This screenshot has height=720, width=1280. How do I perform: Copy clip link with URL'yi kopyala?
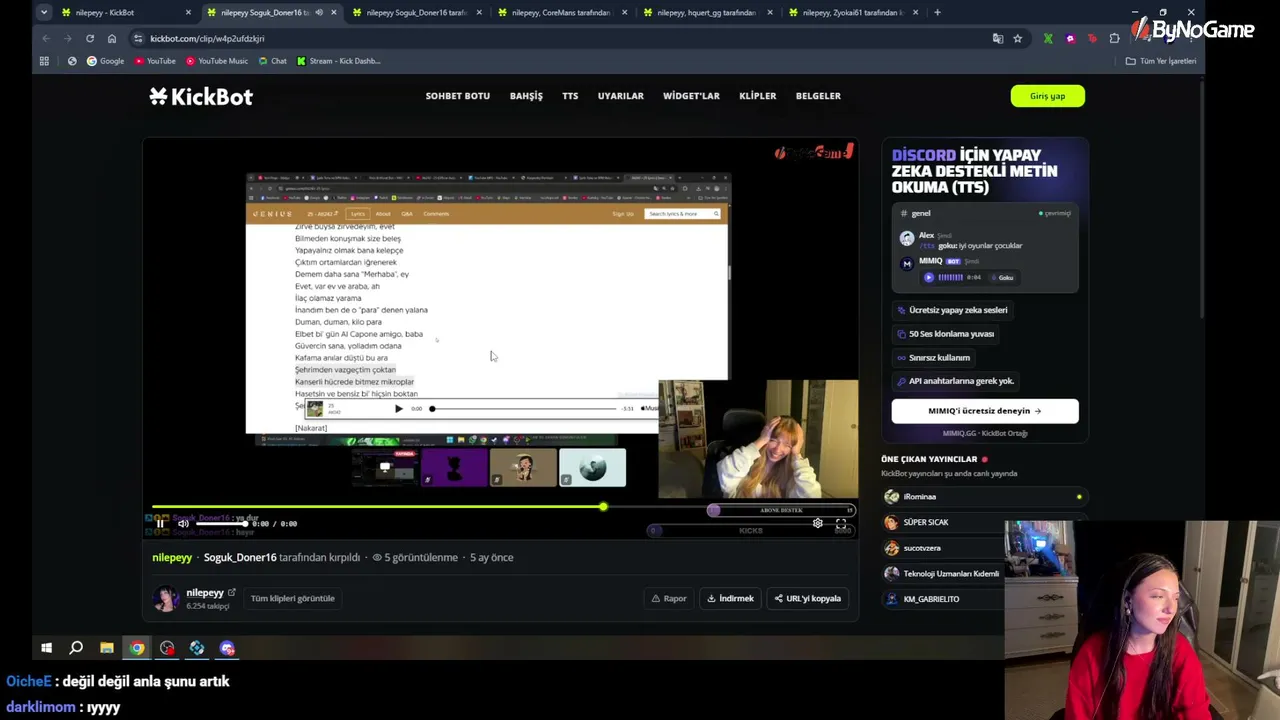click(x=807, y=598)
